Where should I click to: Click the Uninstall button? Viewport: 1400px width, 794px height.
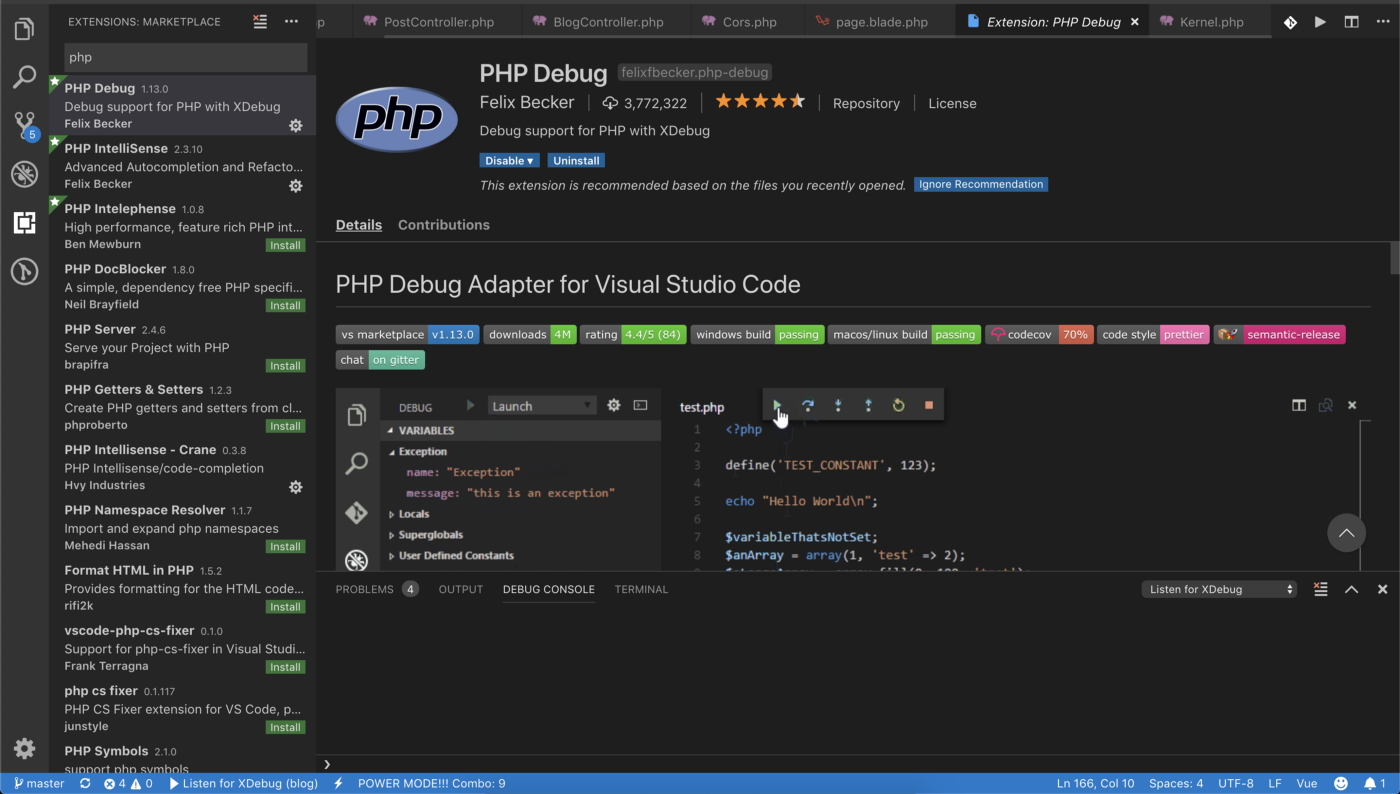click(576, 160)
